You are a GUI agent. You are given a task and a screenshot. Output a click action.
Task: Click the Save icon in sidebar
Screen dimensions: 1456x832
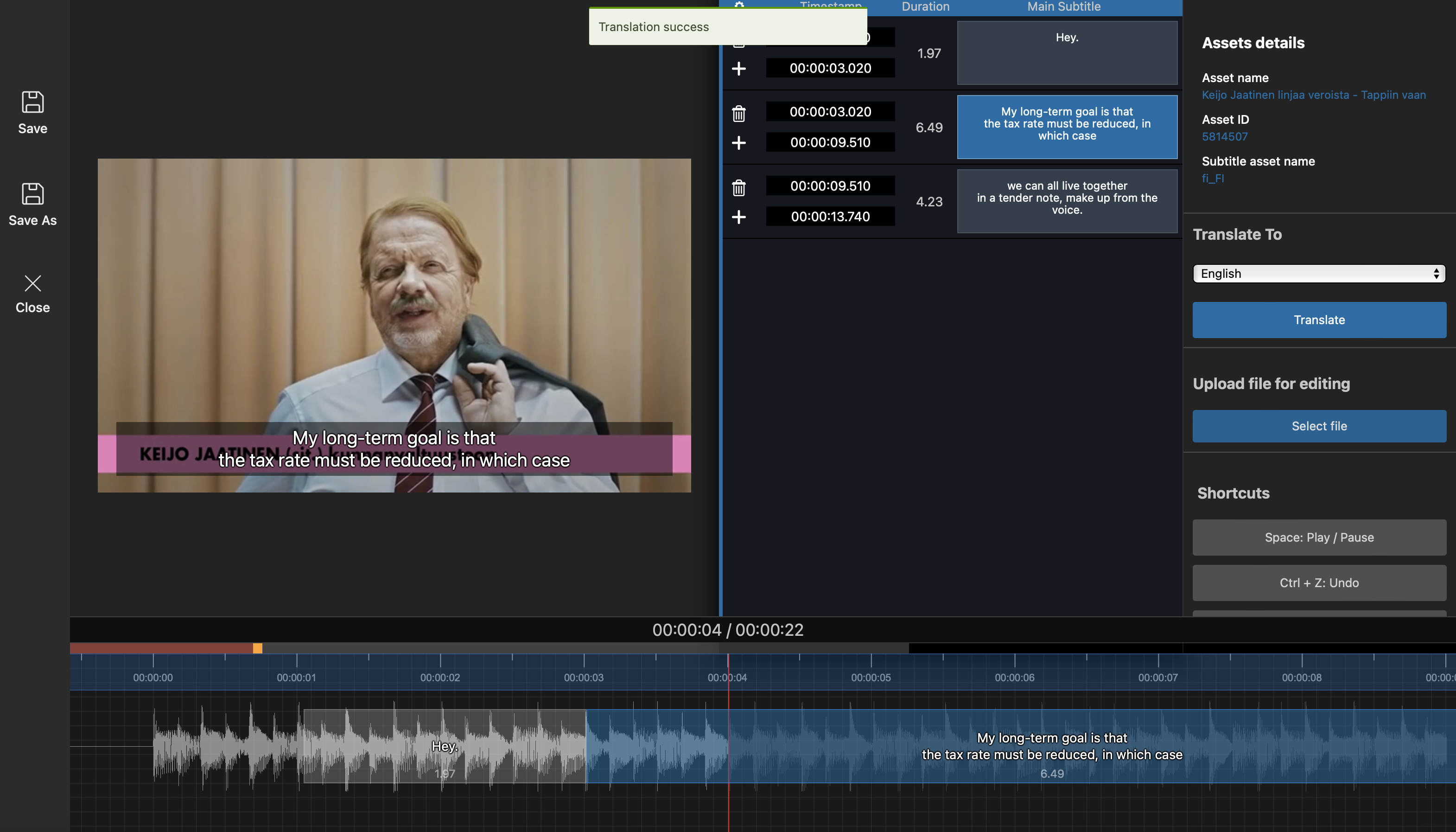pos(32,103)
